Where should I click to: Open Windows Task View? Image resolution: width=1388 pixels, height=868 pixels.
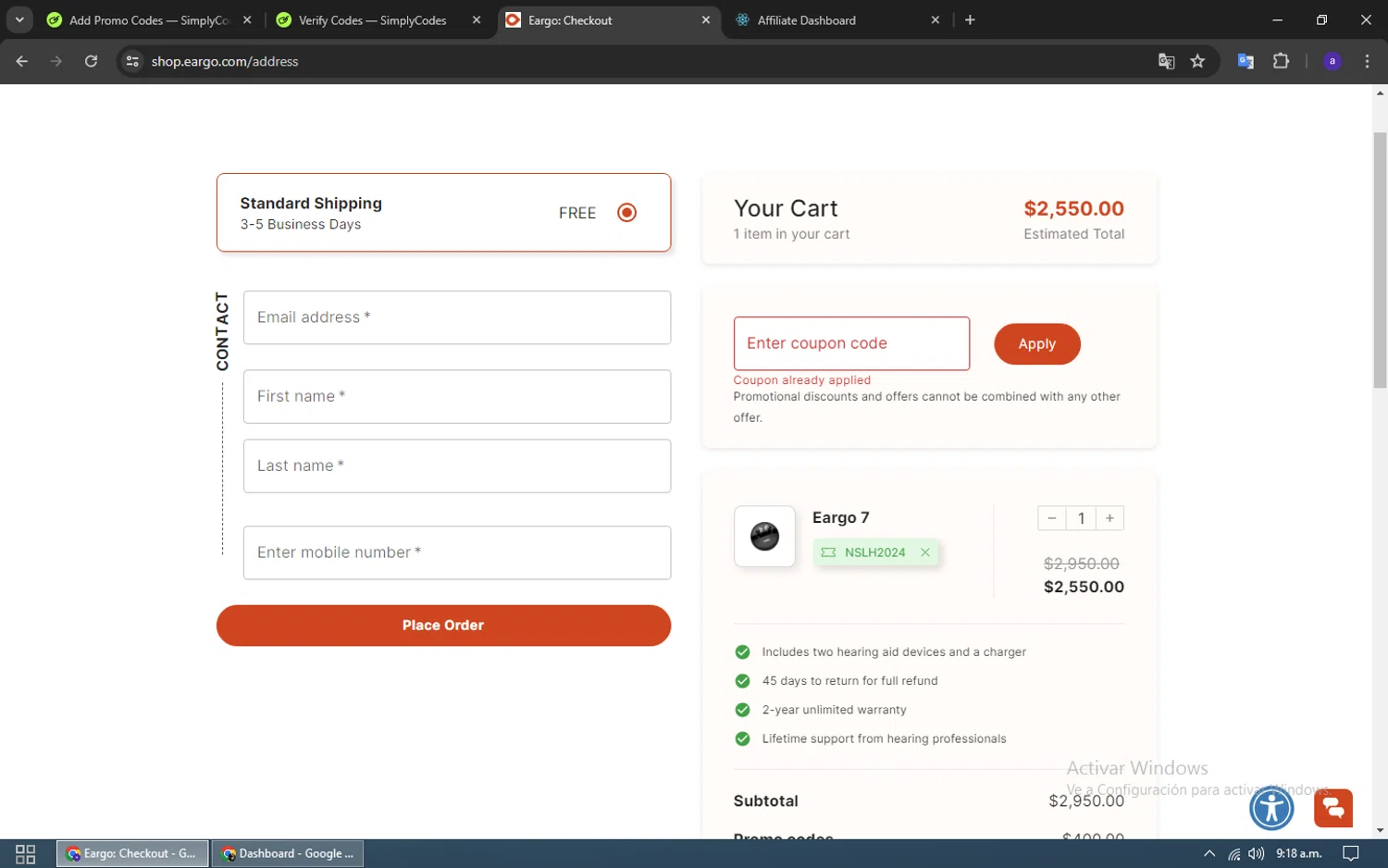click(26, 853)
